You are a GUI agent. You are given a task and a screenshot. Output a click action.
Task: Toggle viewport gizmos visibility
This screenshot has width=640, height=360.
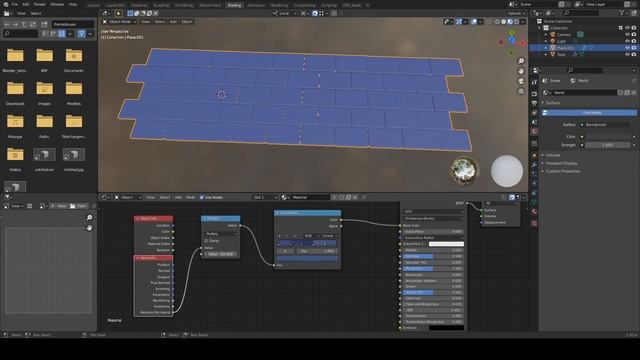459,22
